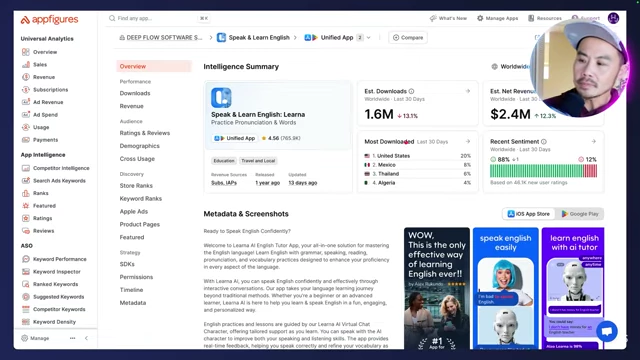The height and width of the screenshot is (360, 640).
Task: Open the Keyword Performance icon
Action: point(26,259)
